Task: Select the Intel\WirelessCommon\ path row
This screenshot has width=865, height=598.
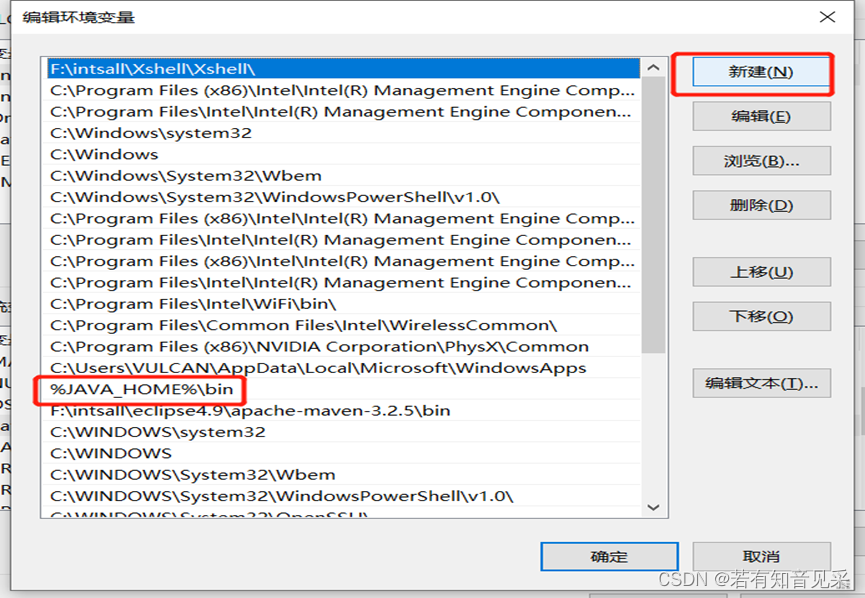Action: pos(342,325)
